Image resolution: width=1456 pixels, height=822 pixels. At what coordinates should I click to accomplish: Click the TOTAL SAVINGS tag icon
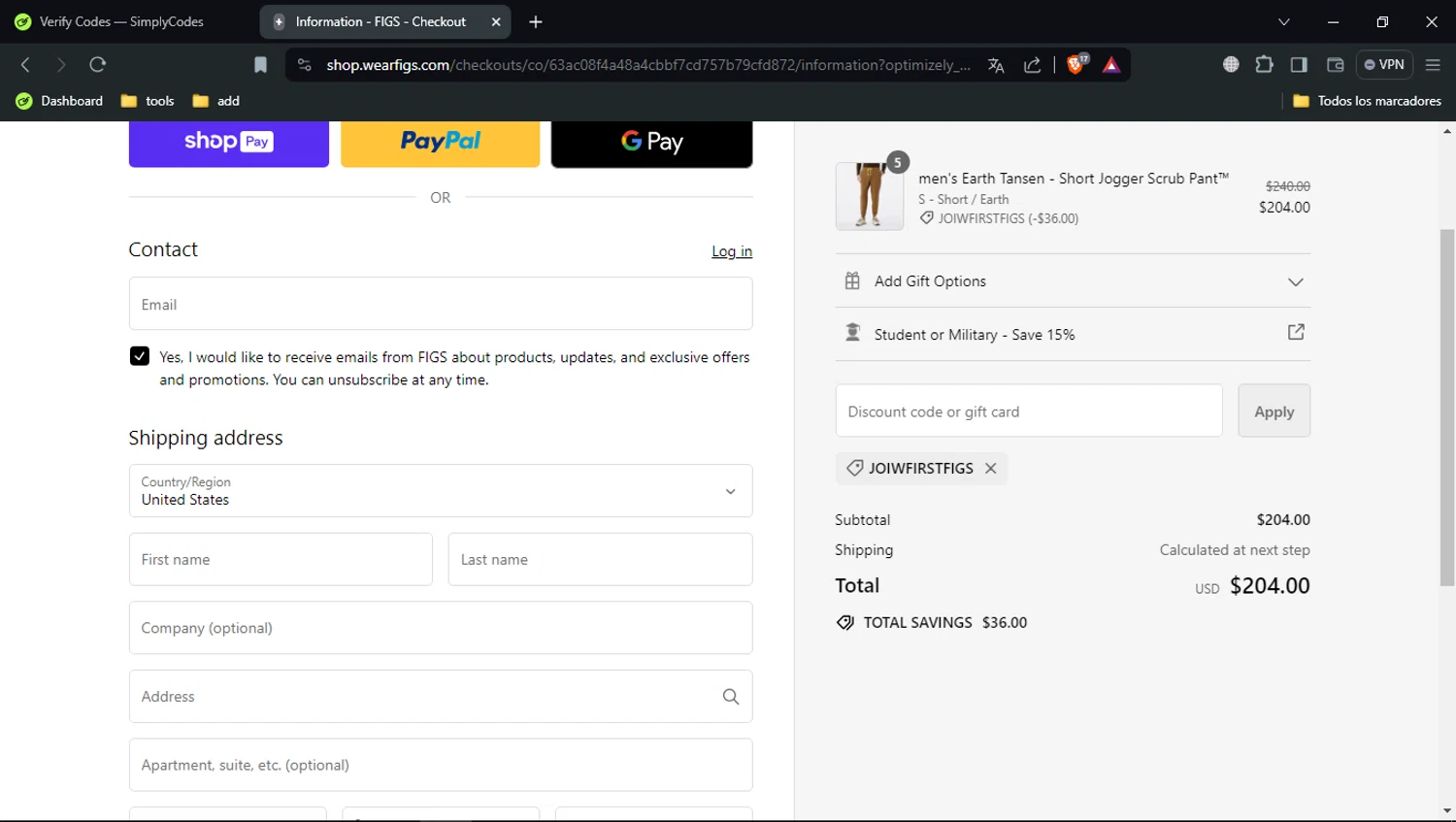845,622
